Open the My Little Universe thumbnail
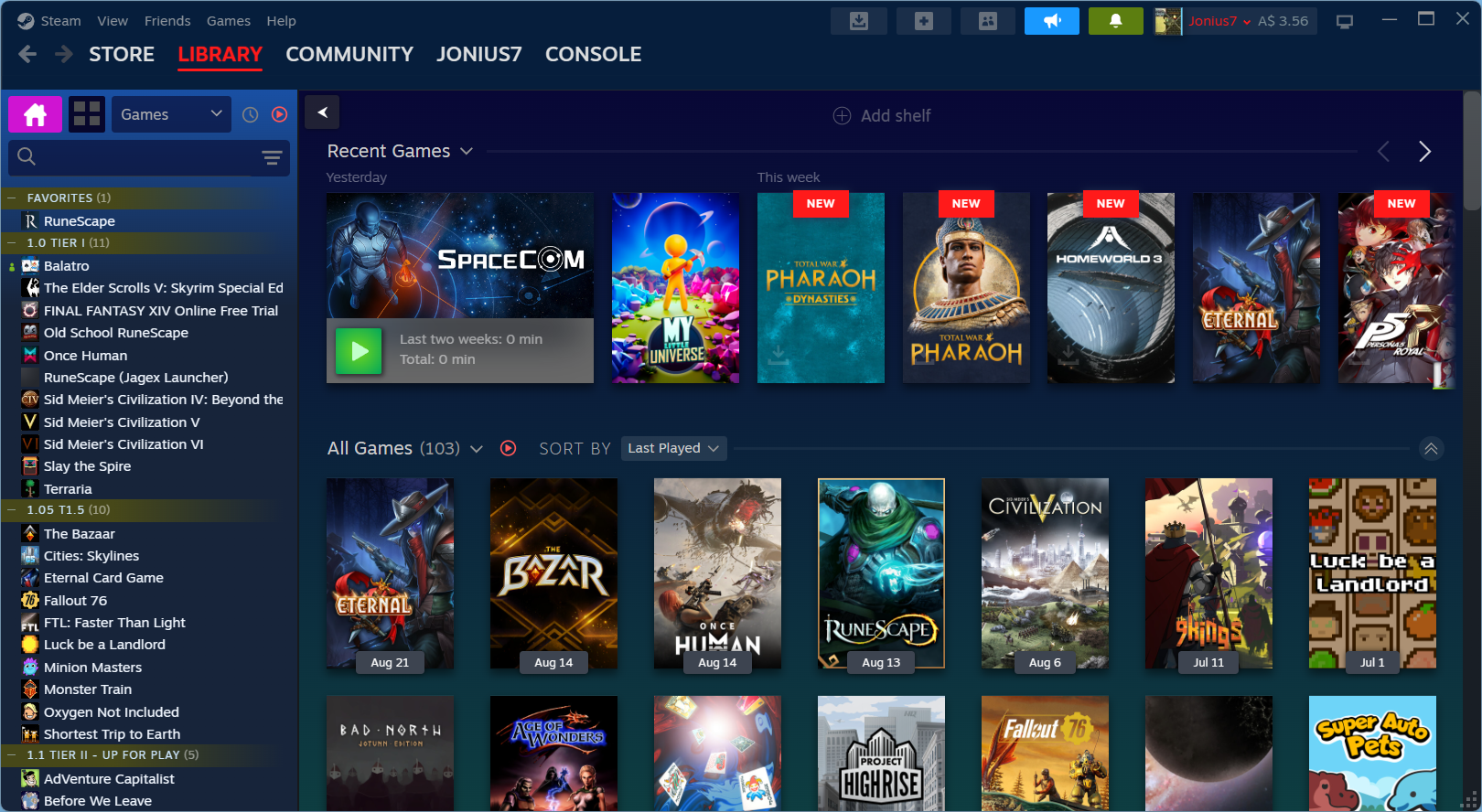Viewport: 1482px width, 812px height. point(675,288)
